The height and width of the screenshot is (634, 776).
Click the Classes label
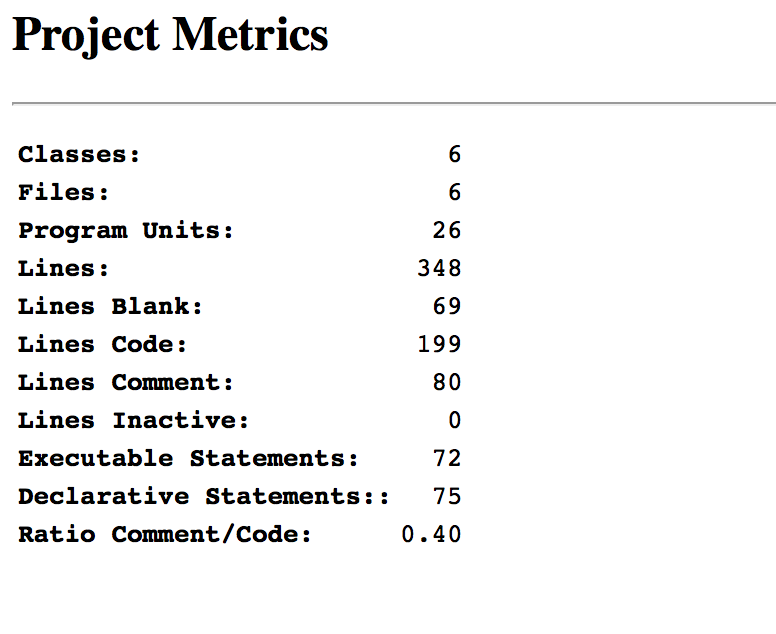79,155
